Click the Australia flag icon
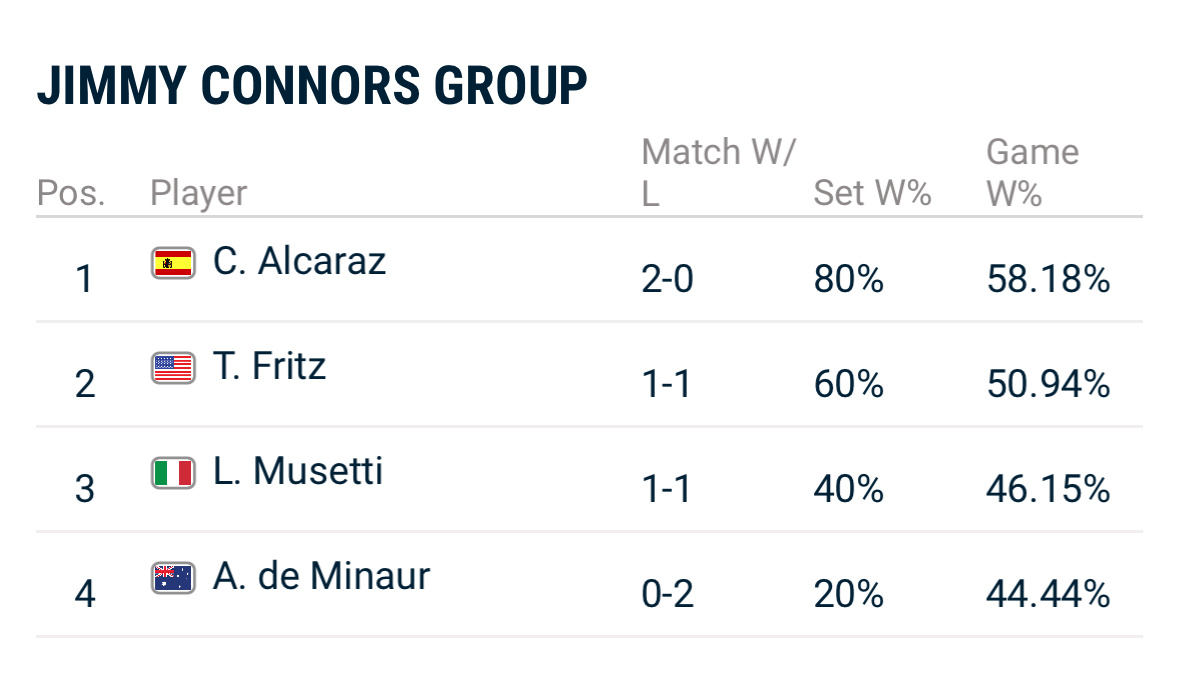The width and height of the screenshot is (1179, 698). [173, 578]
